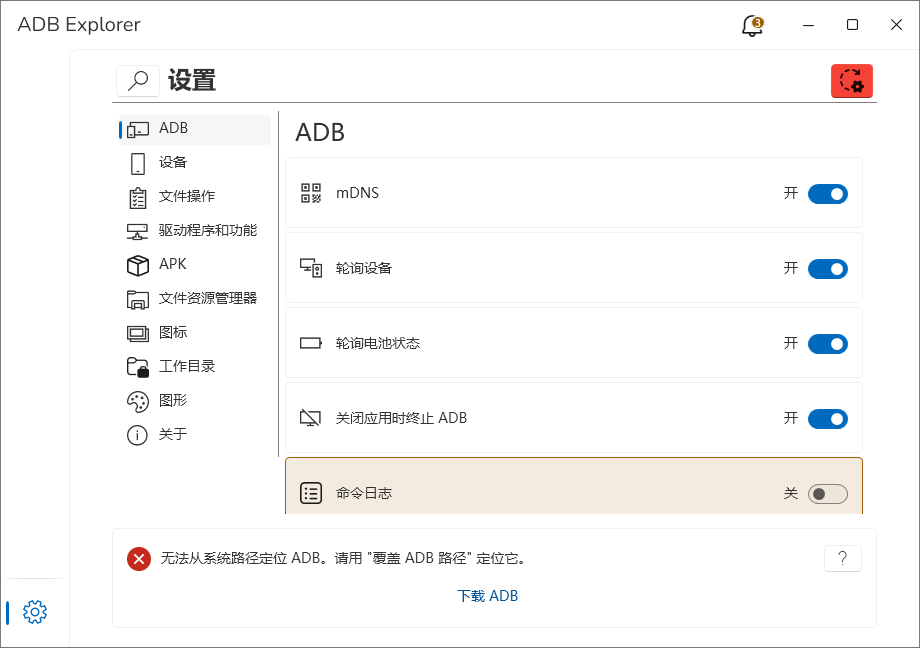
Task: Select the 文件资源管理器 category
Action: [195, 299]
